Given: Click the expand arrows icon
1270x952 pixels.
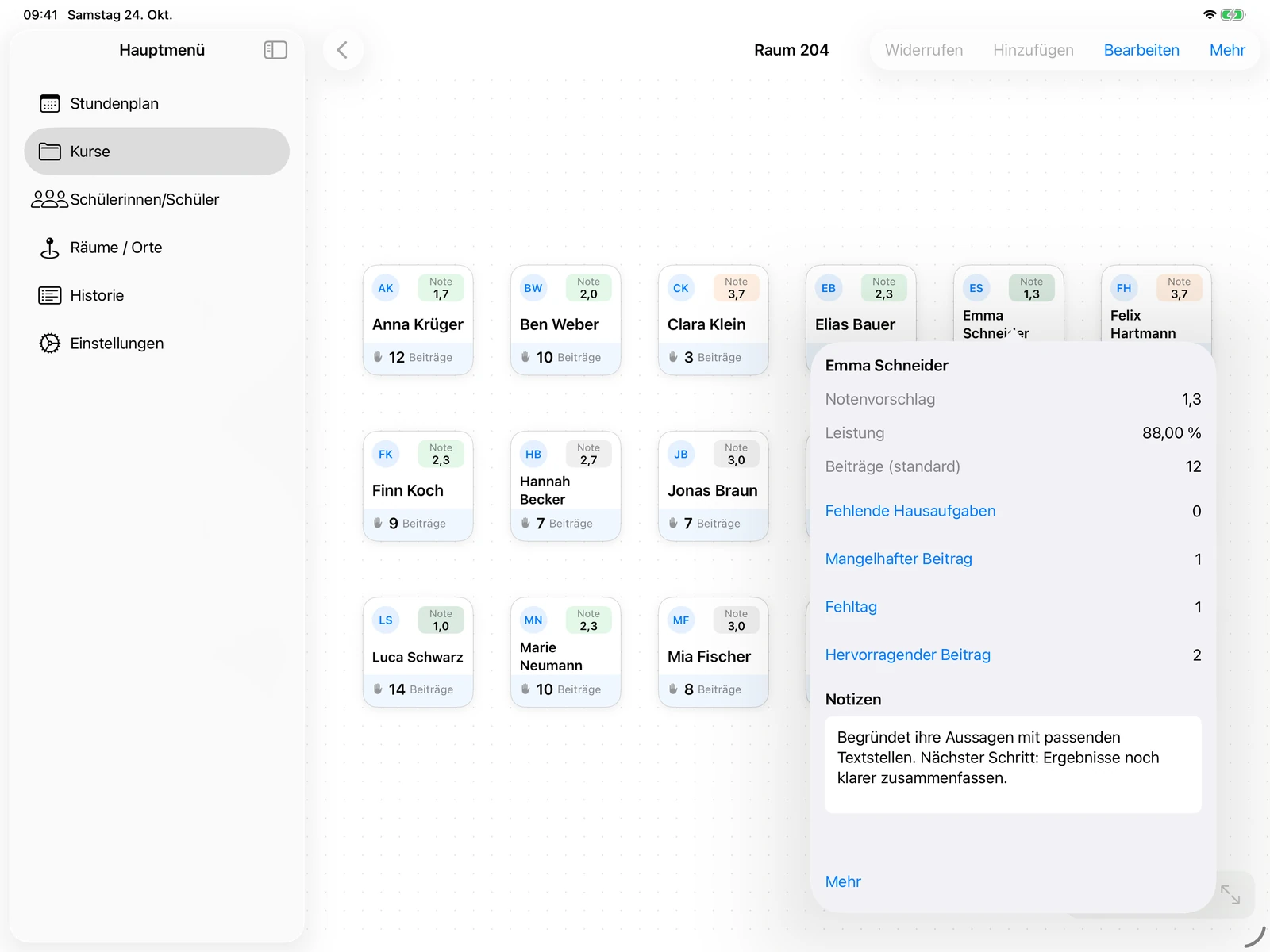Looking at the screenshot, I should pos(1230,894).
